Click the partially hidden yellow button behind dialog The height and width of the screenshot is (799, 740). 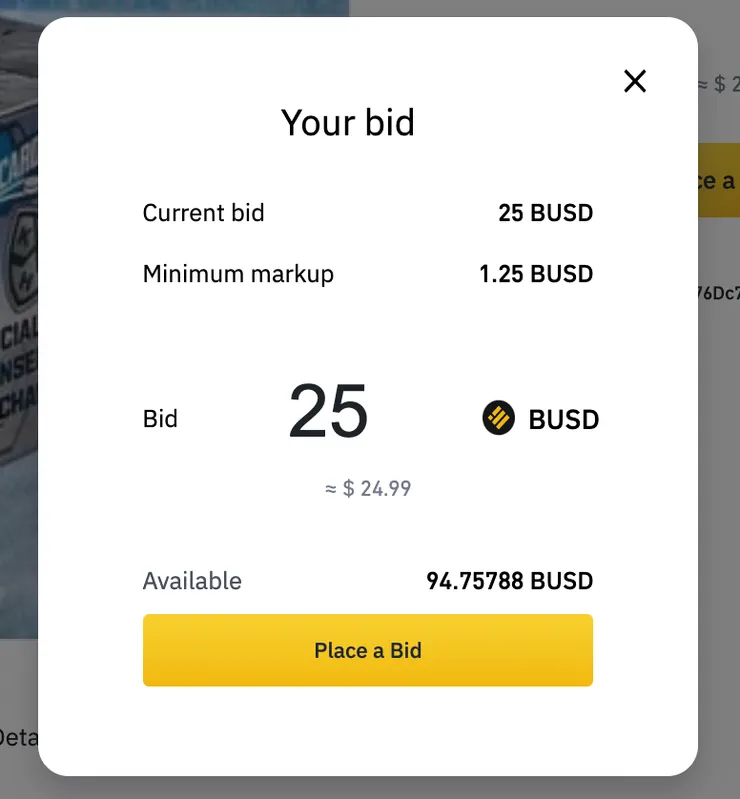718,180
